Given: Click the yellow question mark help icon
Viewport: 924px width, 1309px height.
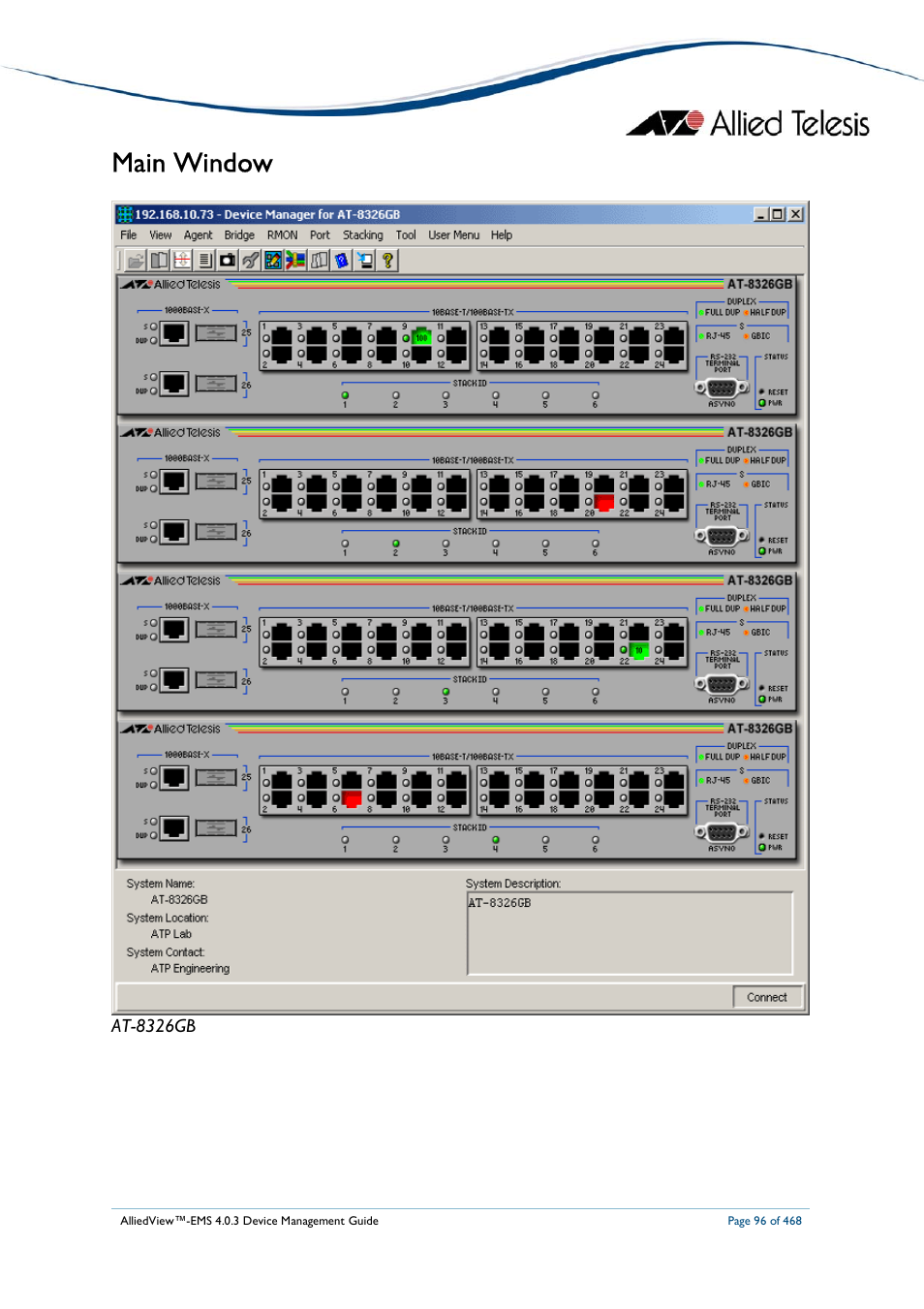Looking at the screenshot, I should (387, 261).
